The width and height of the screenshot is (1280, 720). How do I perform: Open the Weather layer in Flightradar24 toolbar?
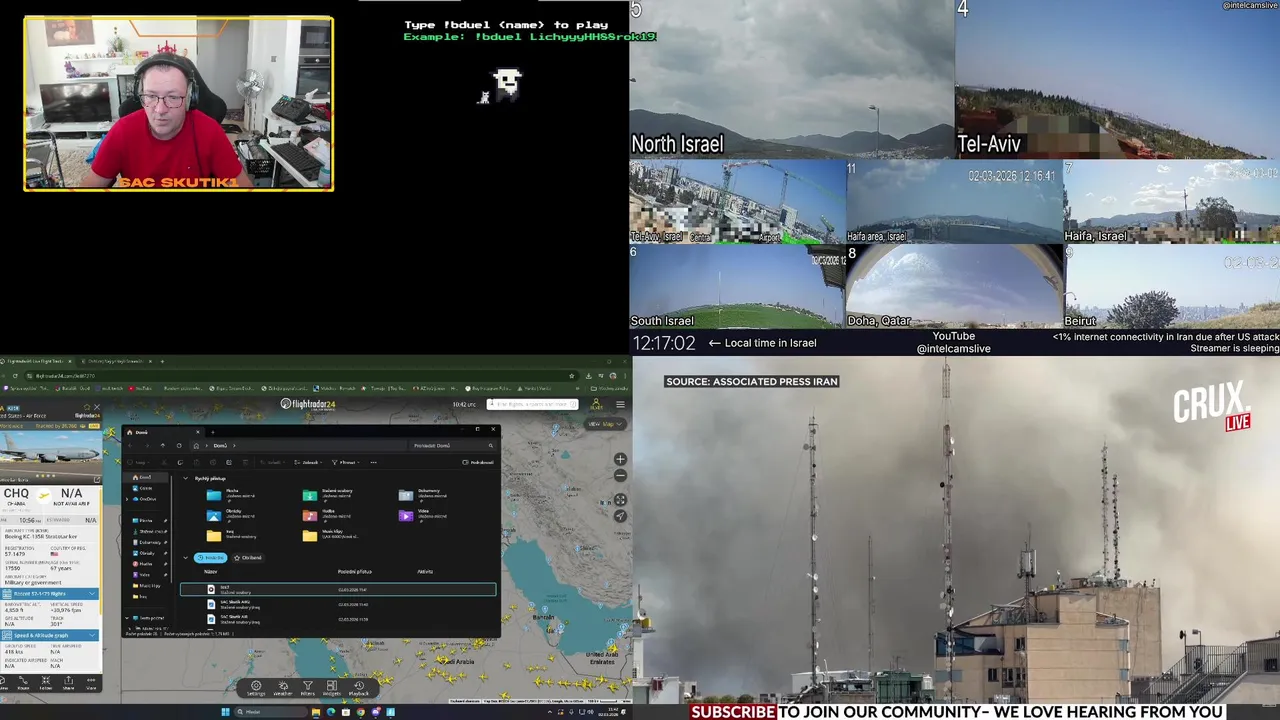(283, 688)
